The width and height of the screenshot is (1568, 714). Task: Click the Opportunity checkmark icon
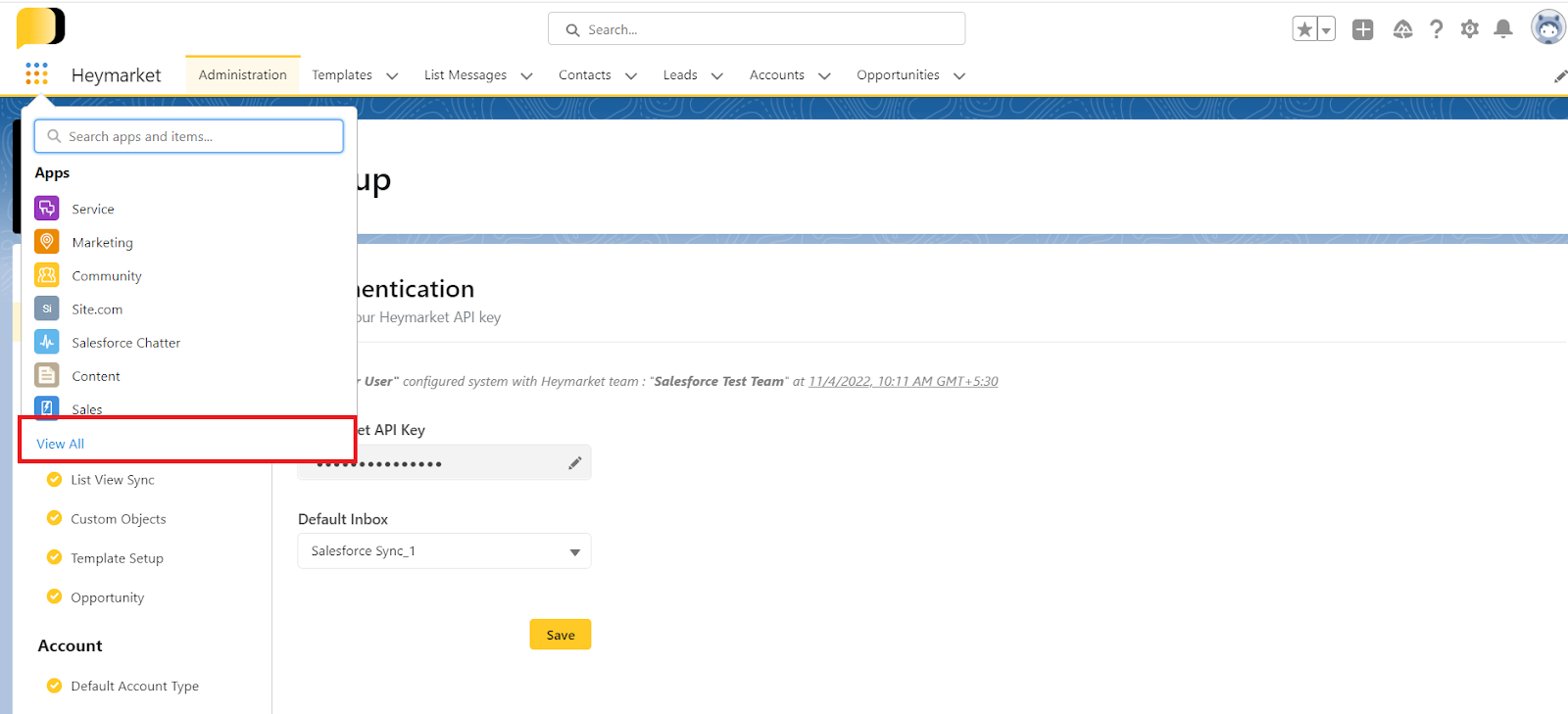pos(55,596)
